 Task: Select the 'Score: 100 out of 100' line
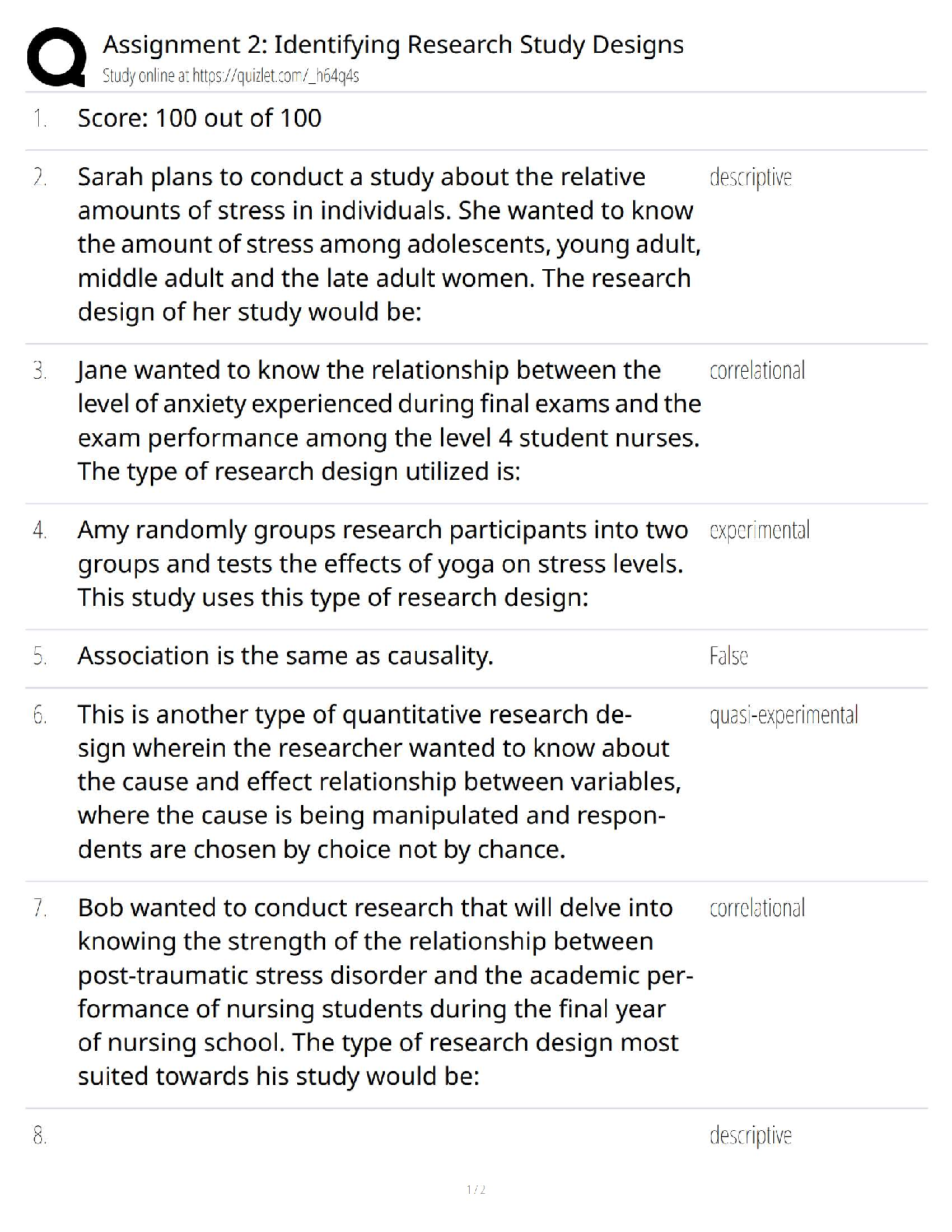(199, 118)
